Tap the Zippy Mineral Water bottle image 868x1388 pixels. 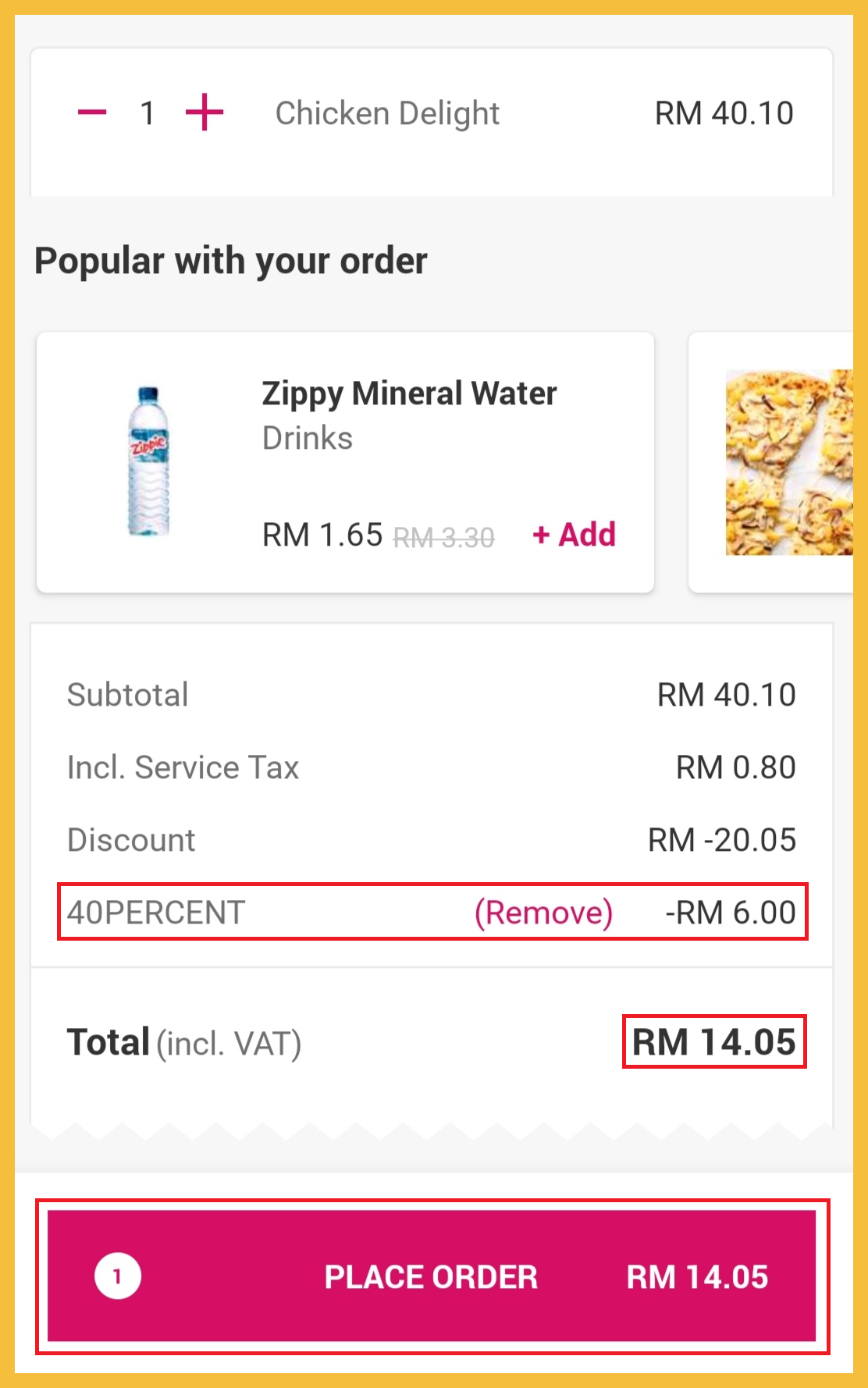[x=148, y=461]
